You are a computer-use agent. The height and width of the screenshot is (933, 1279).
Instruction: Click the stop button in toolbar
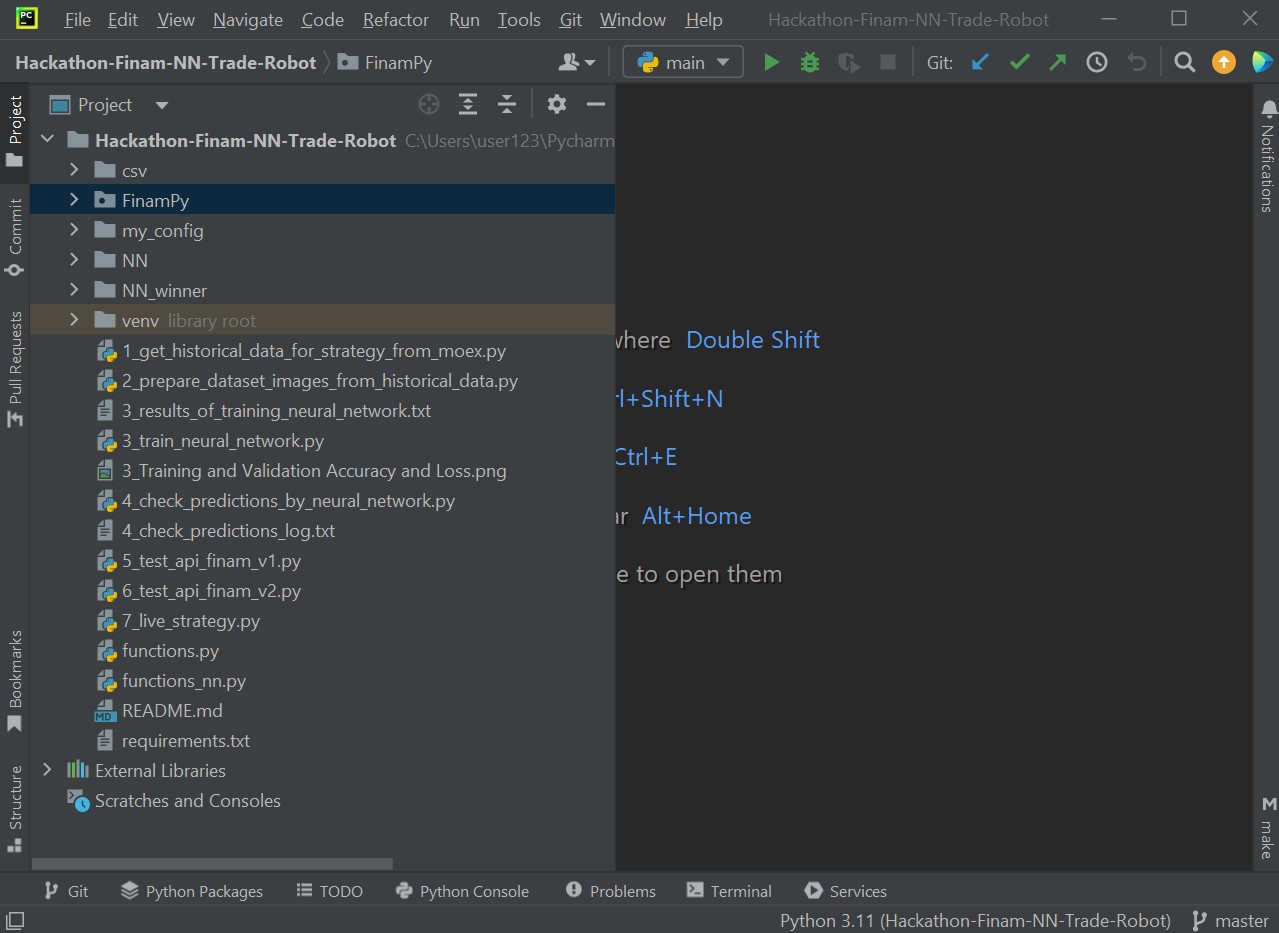pos(887,62)
